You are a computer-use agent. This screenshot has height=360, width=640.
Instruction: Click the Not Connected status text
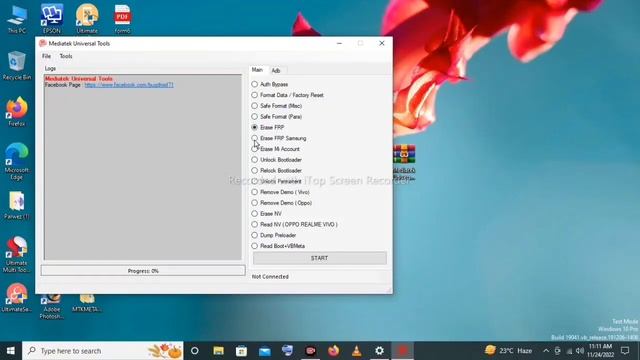(270, 277)
